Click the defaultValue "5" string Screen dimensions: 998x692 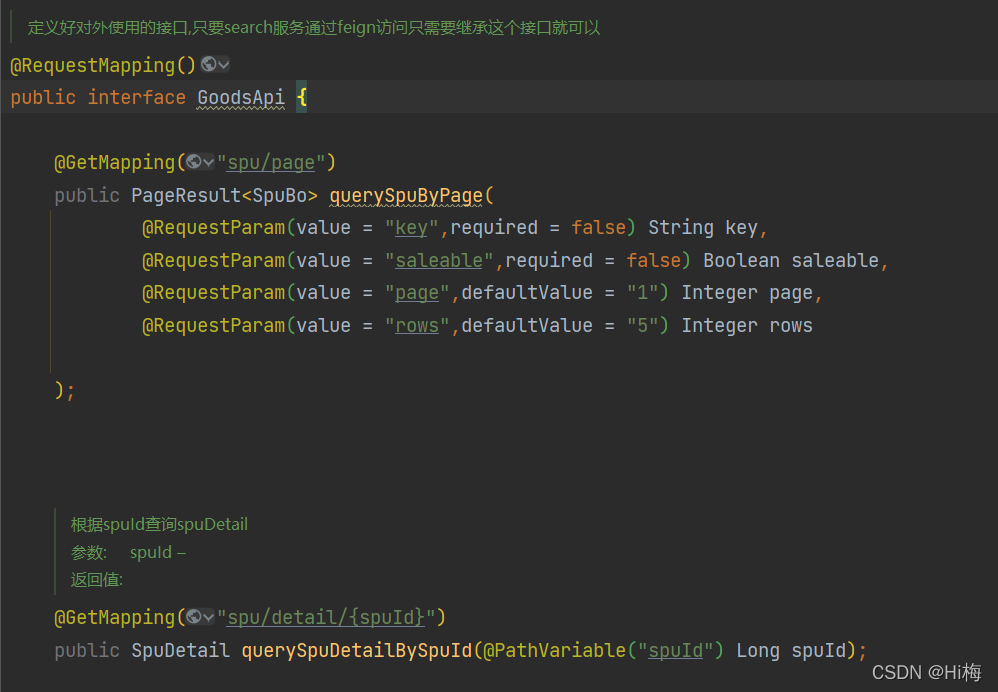(643, 326)
